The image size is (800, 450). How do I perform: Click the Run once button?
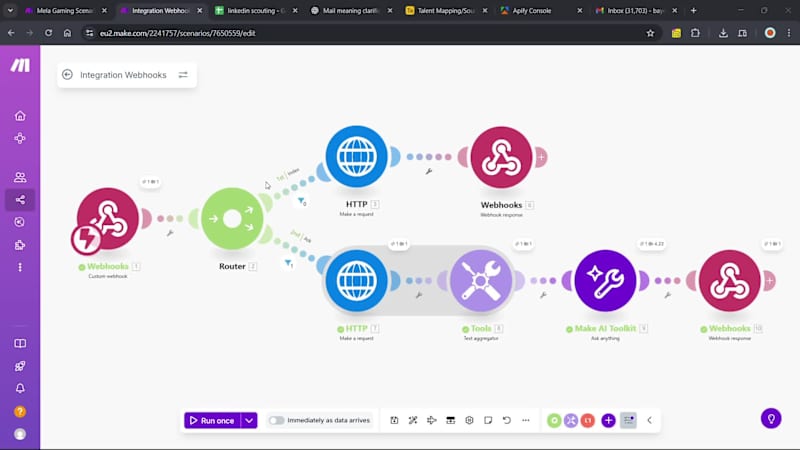[212, 420]
